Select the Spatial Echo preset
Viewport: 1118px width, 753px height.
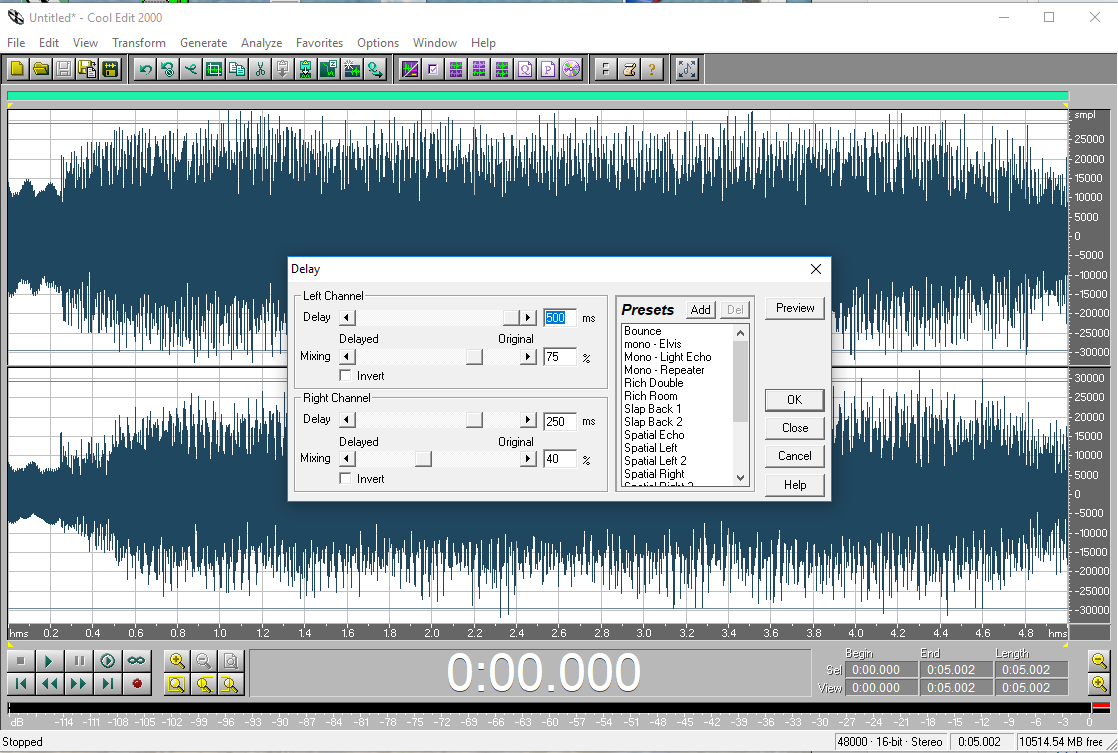pyautogui.click(x=654, y=435)
